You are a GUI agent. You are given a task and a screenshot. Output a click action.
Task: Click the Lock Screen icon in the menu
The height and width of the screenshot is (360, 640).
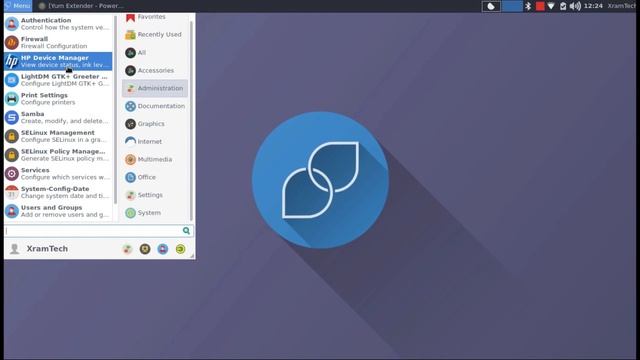(x=145, y=249)
